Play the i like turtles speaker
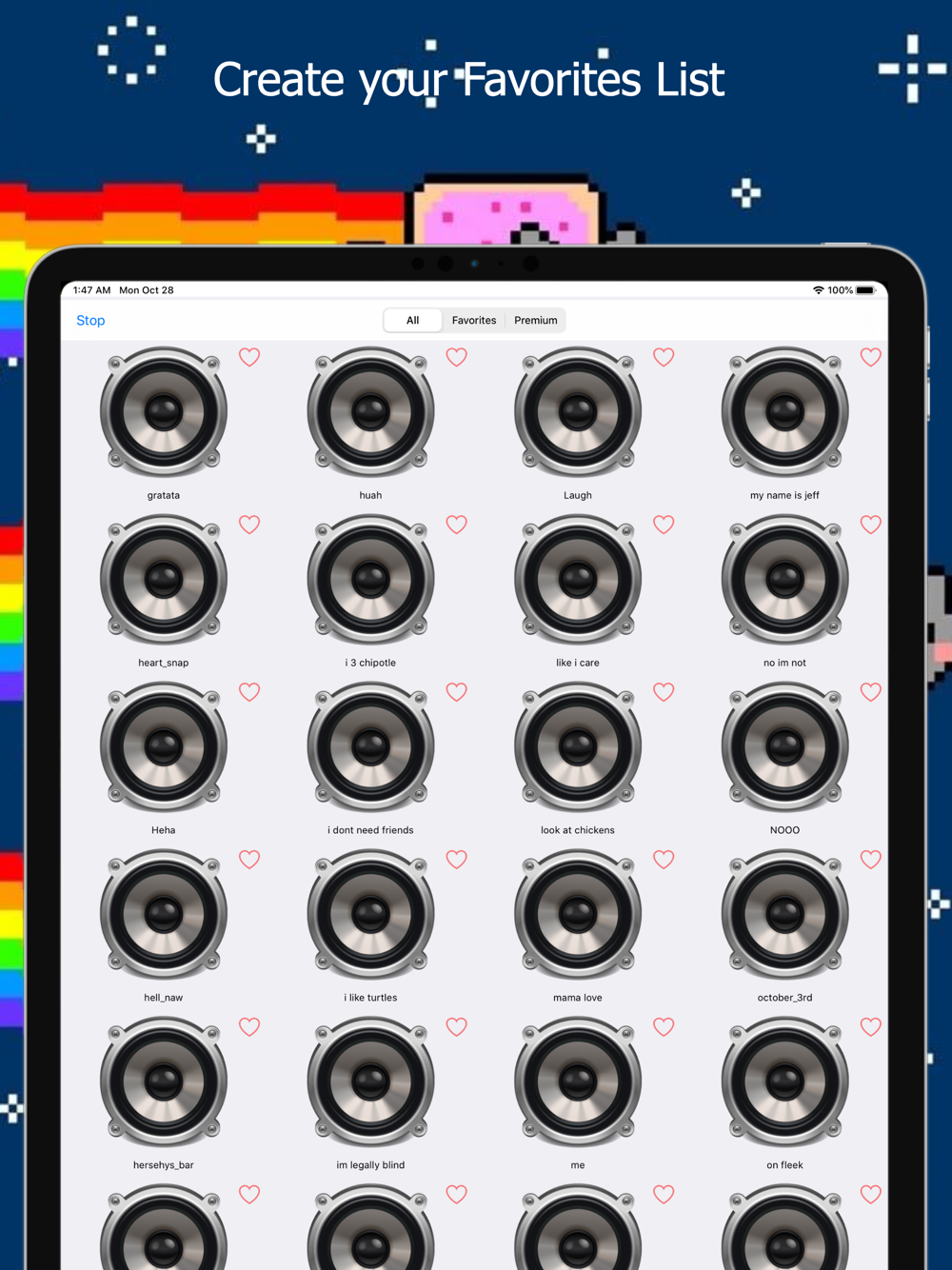Screen dimensions: 952x1270 coord(370,915)
